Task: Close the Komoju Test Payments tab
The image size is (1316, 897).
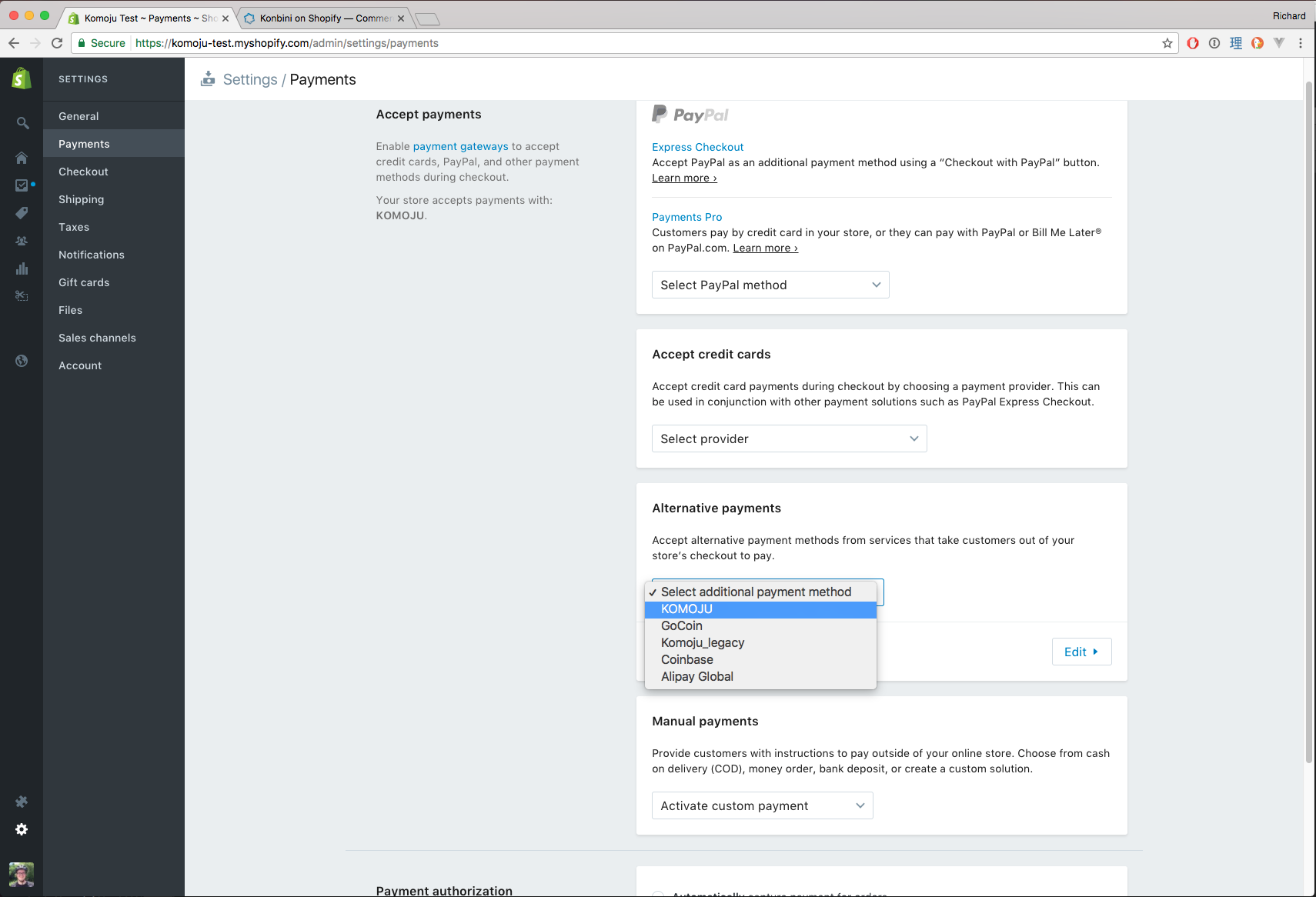Action: pyautogui.click(x=225, y=18)
